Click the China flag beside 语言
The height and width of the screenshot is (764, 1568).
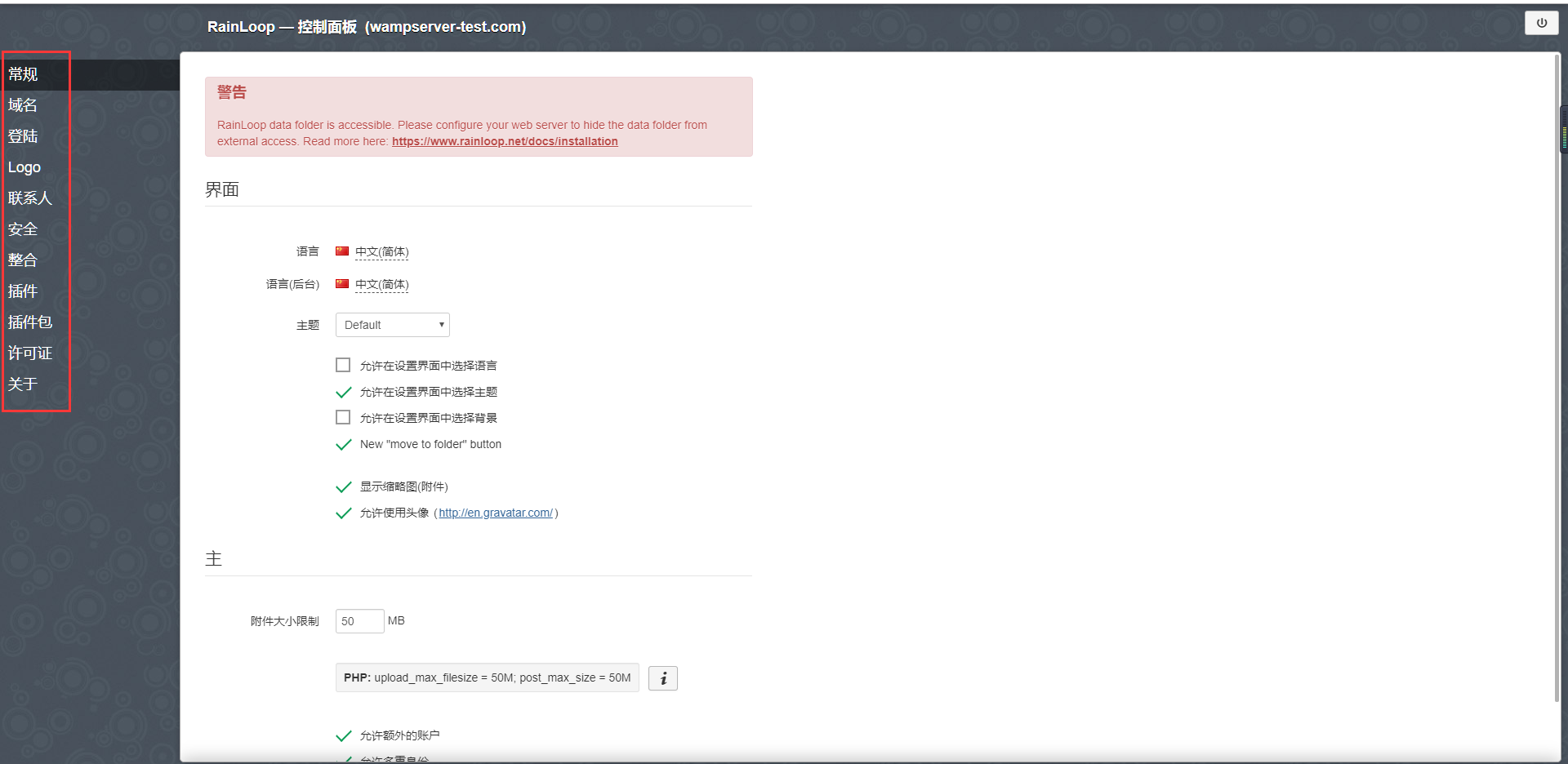click(342, 251)
